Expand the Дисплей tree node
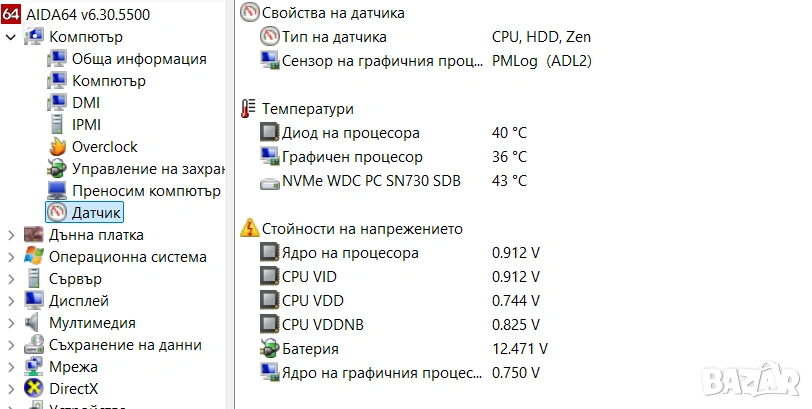812x409 pixels. 11,301
